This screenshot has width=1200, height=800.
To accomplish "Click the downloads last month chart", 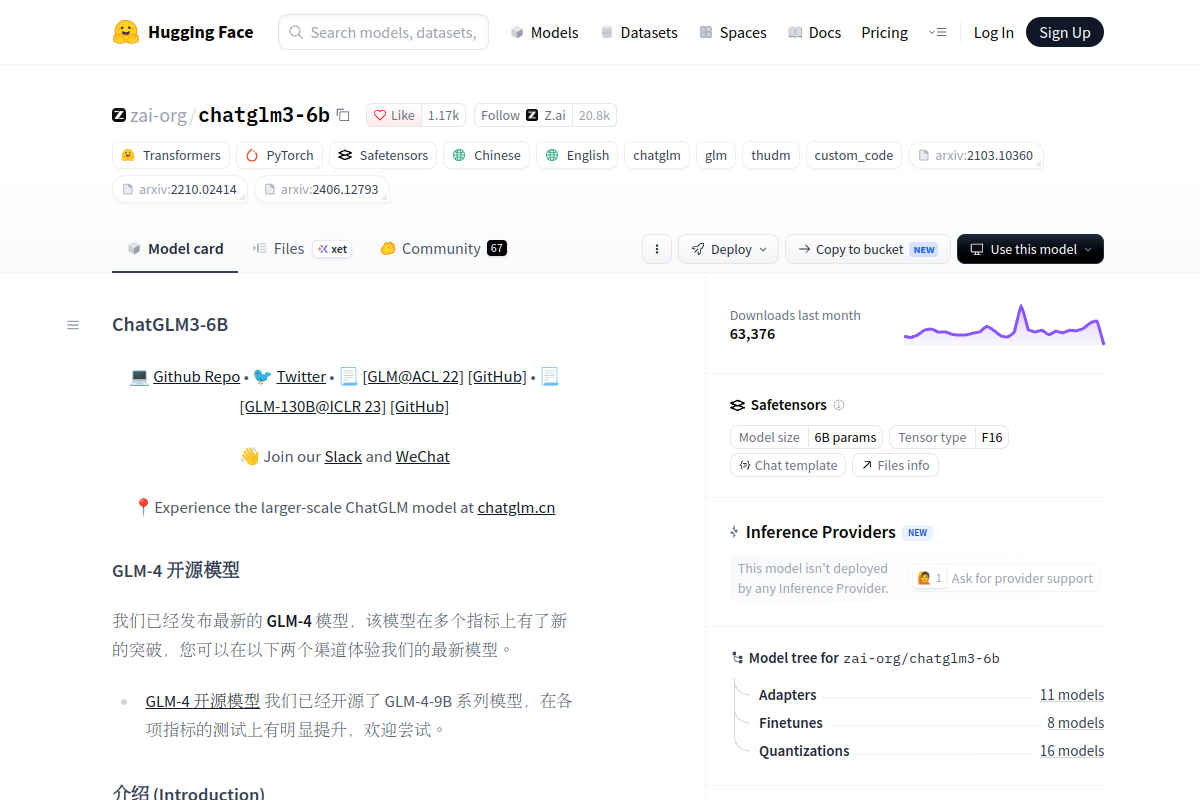I will point(1004,325).
